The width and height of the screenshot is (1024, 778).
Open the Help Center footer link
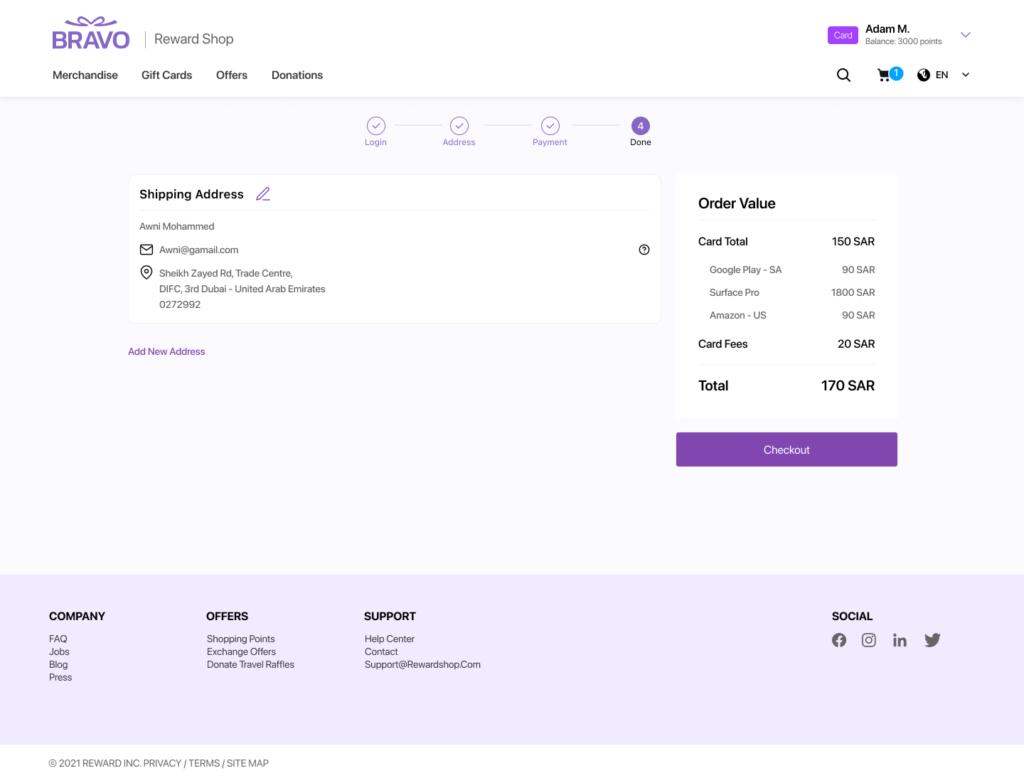click(x=389, y=639)
